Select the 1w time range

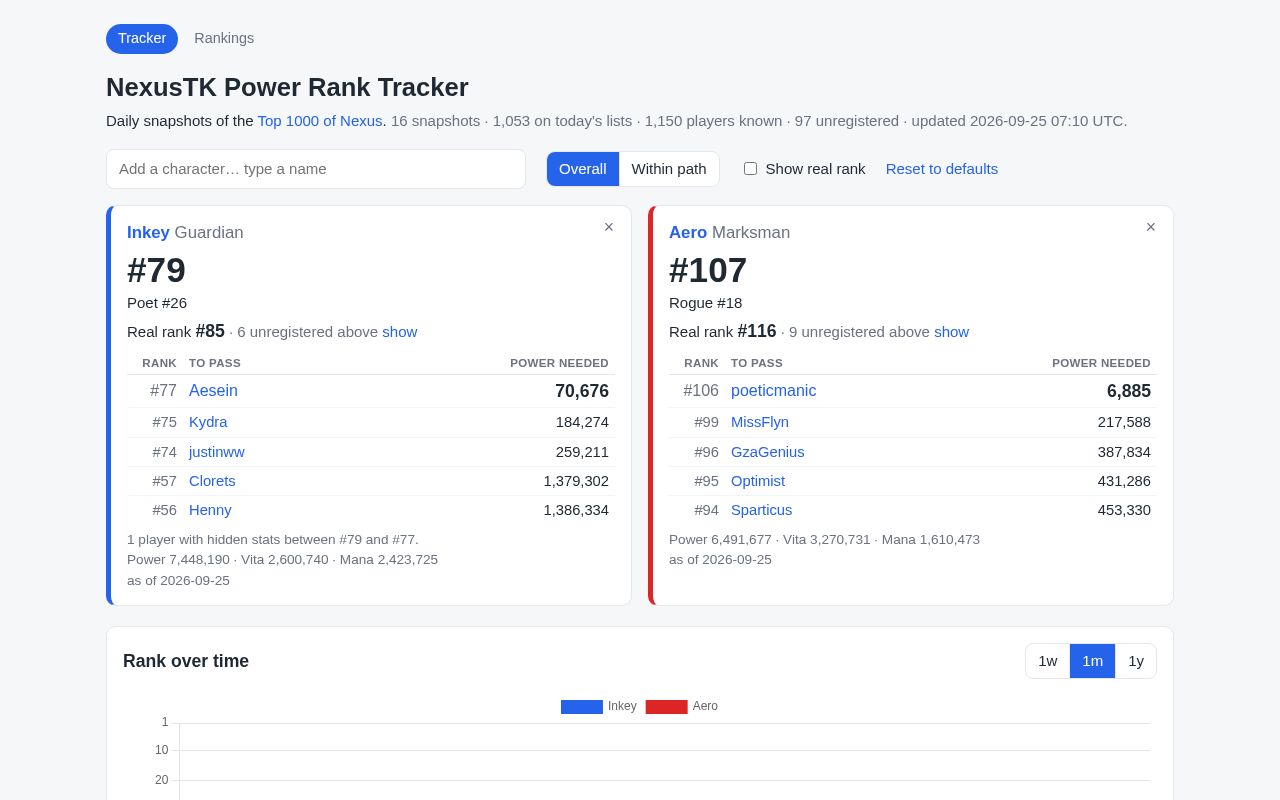[1048, 661]
